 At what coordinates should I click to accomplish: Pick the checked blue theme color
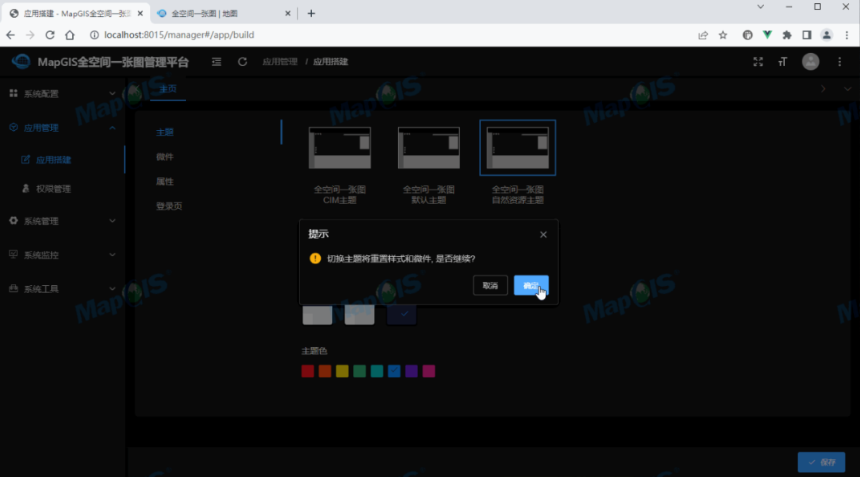pyautogui.click(x=394, y=371)
